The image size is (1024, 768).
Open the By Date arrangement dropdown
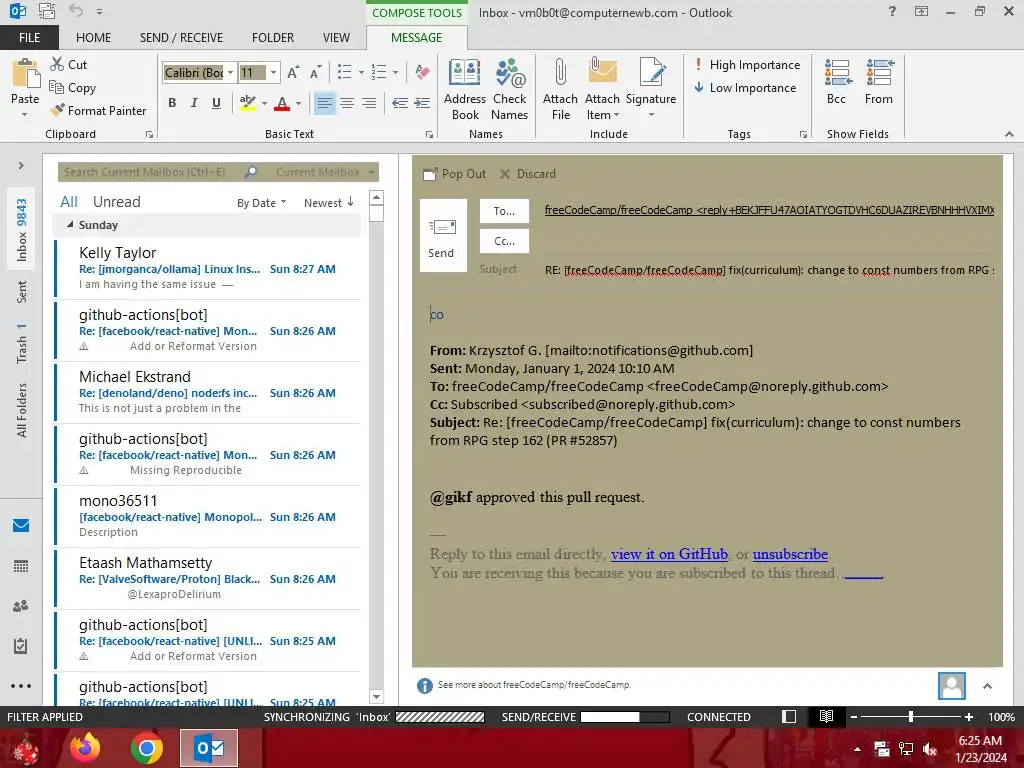pyautogui.click(x=261, y=203)
